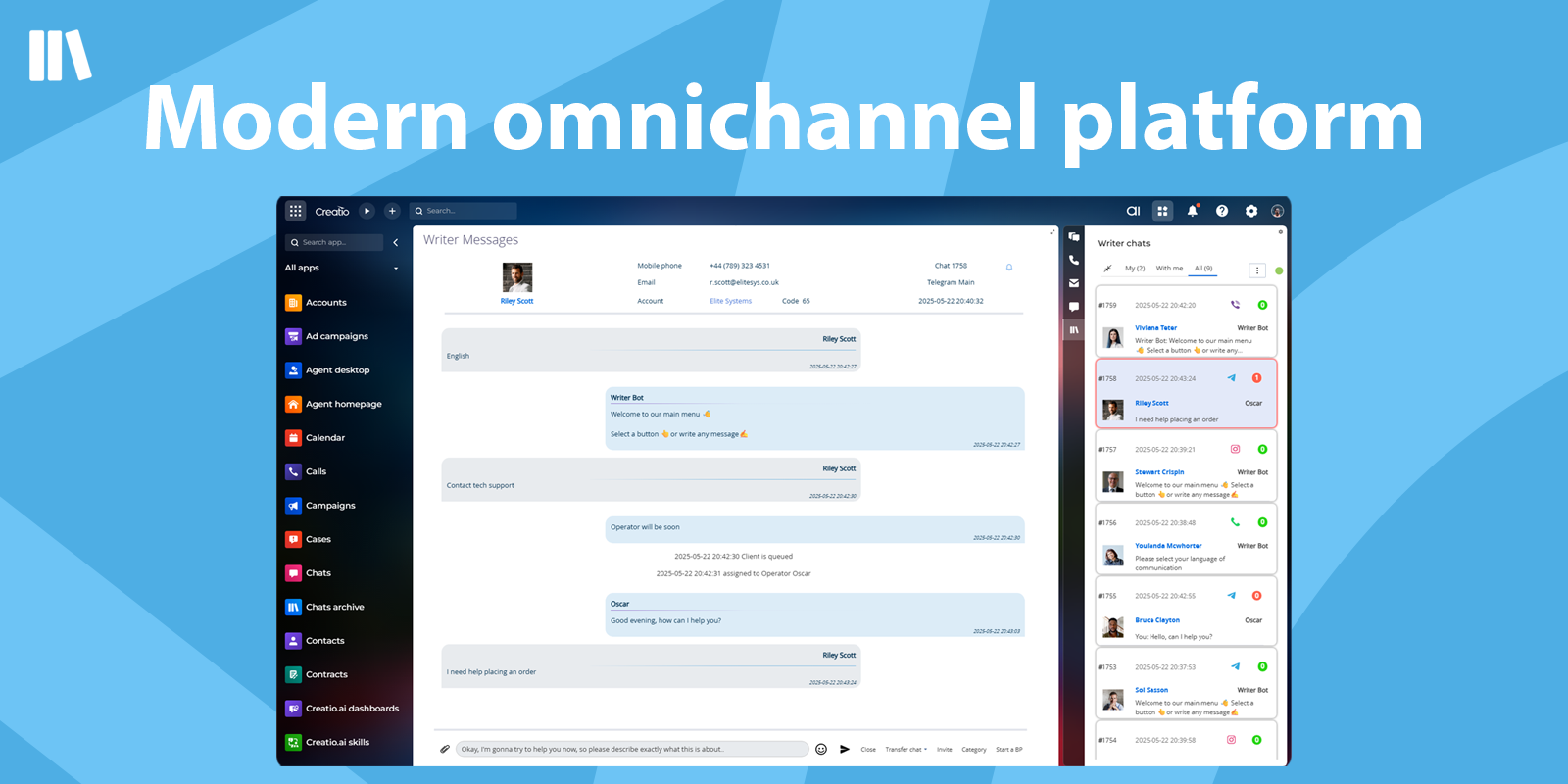Open Campaigns in sidebar
1568x784 pixels.
point(330,506)
